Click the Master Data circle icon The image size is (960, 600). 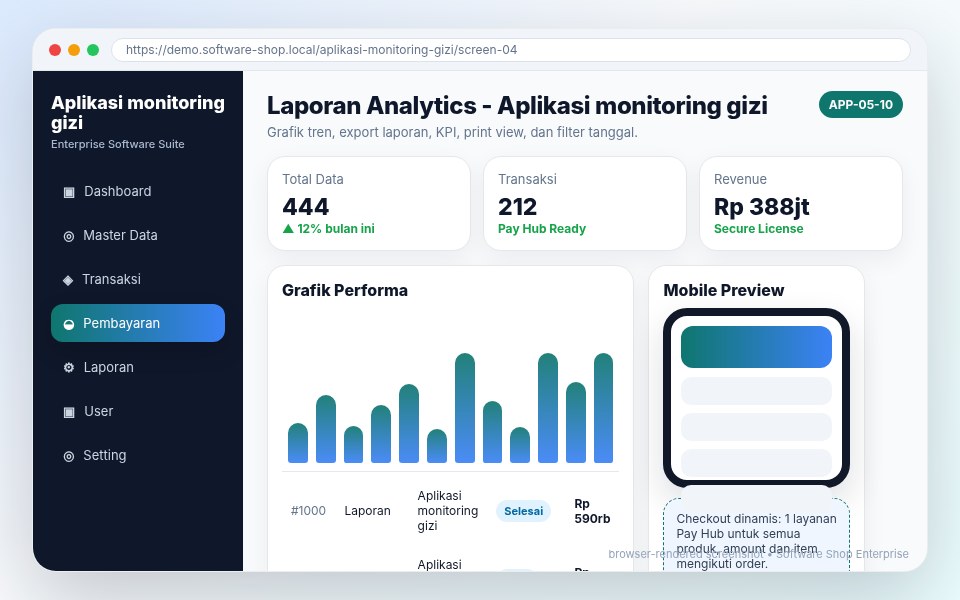[69, 236]
